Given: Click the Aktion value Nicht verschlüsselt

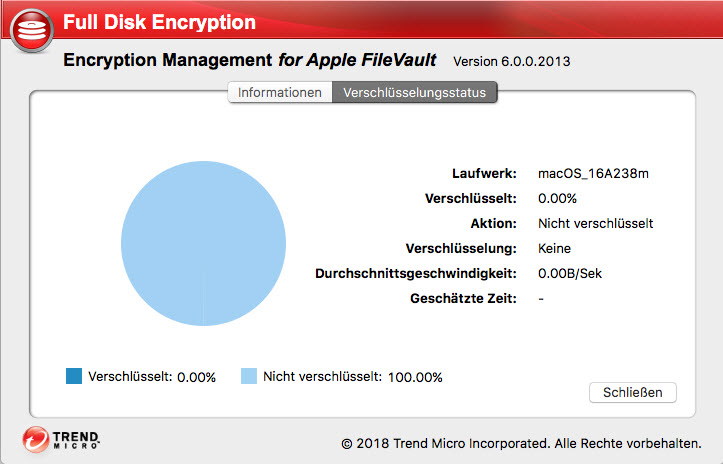Looking at the screenshot, I should pyautogui.click(x=595, y=223).
